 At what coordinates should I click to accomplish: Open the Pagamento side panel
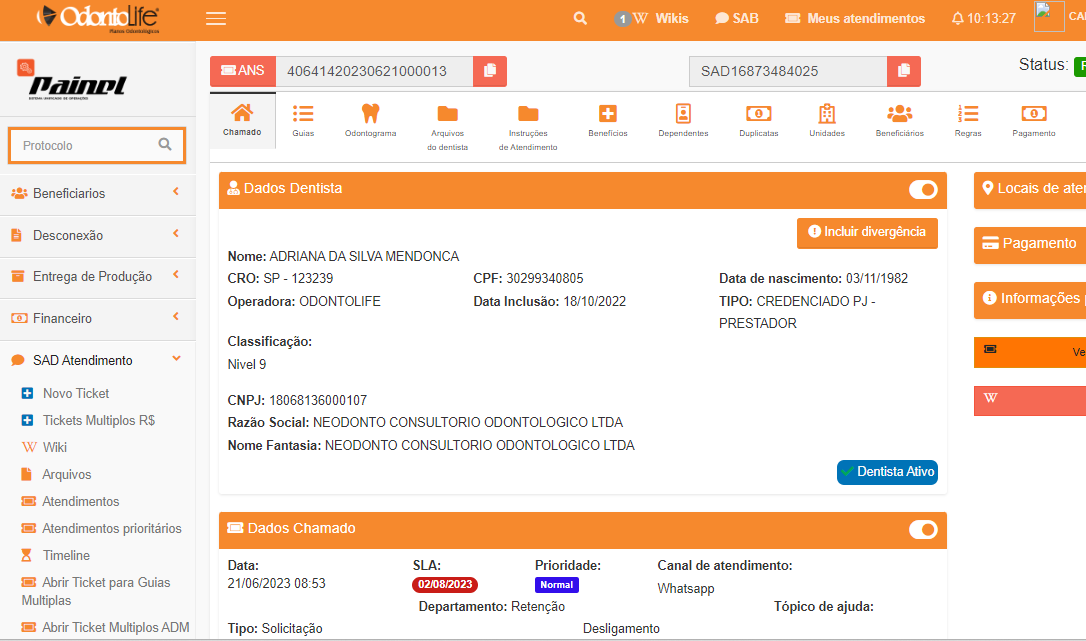[1030, 244]
